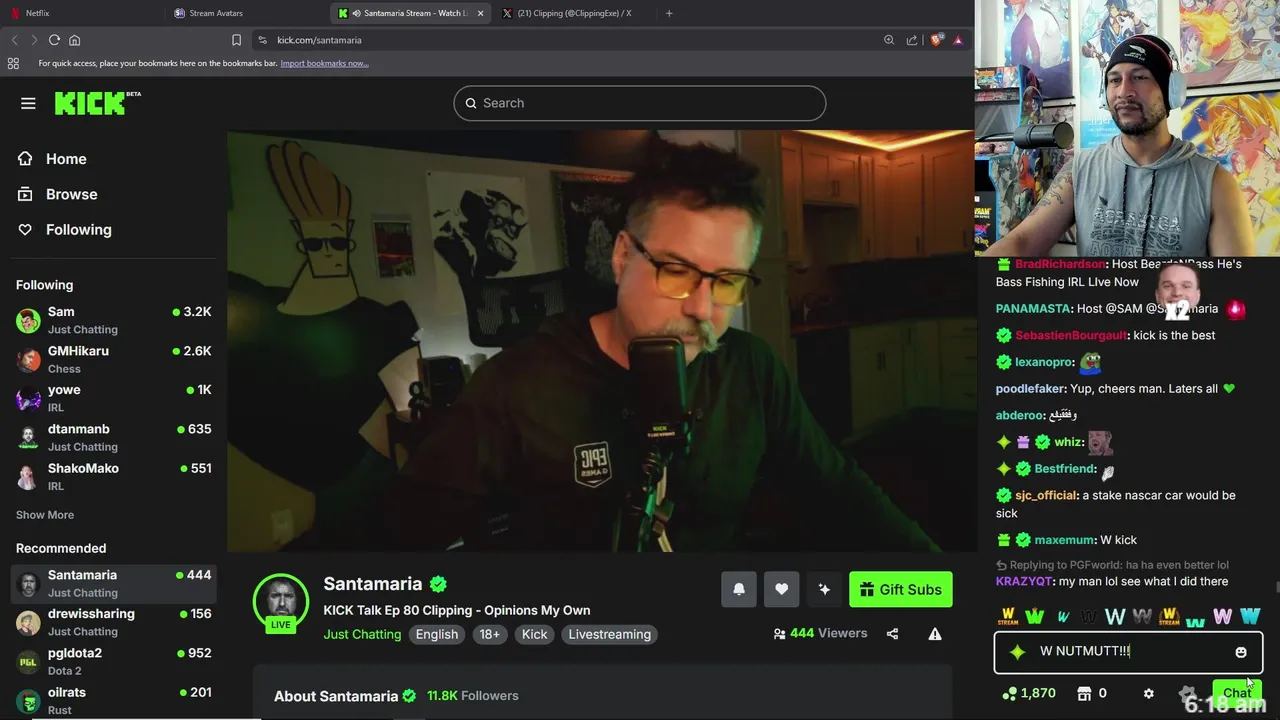Switch to Clipping X tab
The width and height of the screenshot is (1280, 720).
574,13
